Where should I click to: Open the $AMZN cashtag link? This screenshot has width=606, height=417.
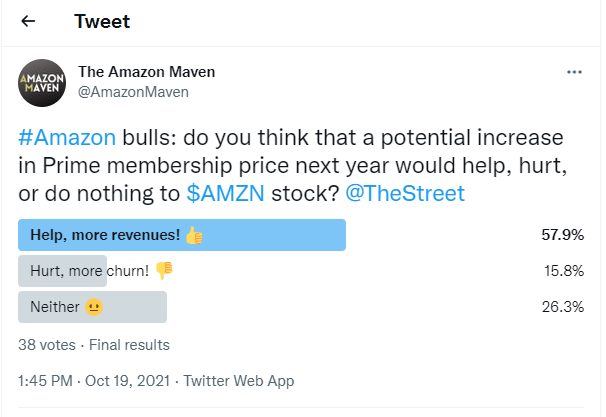(x=226, y=193)
